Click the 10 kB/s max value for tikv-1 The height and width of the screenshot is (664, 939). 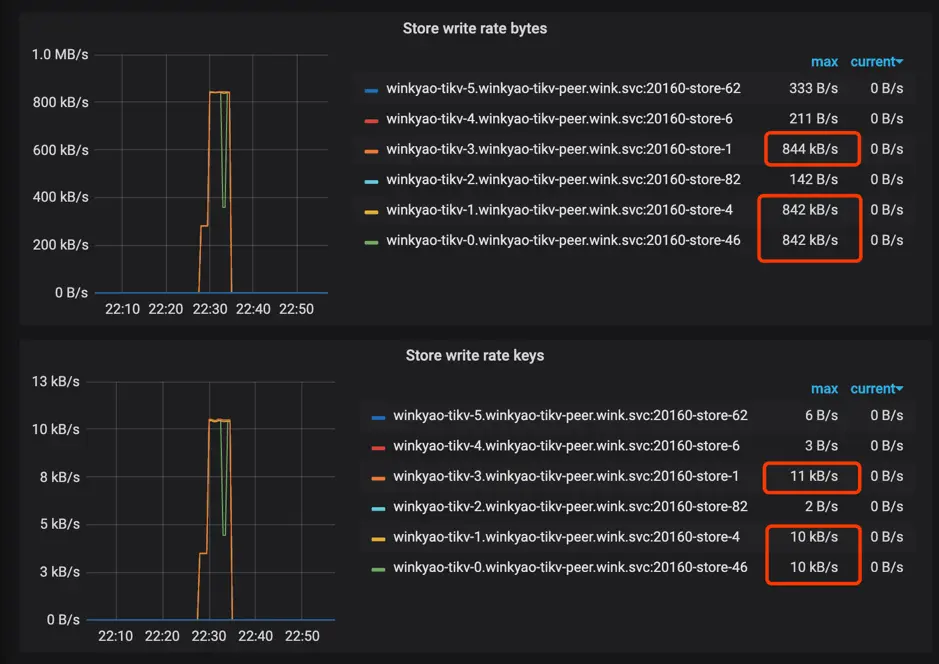coord(814,537)
